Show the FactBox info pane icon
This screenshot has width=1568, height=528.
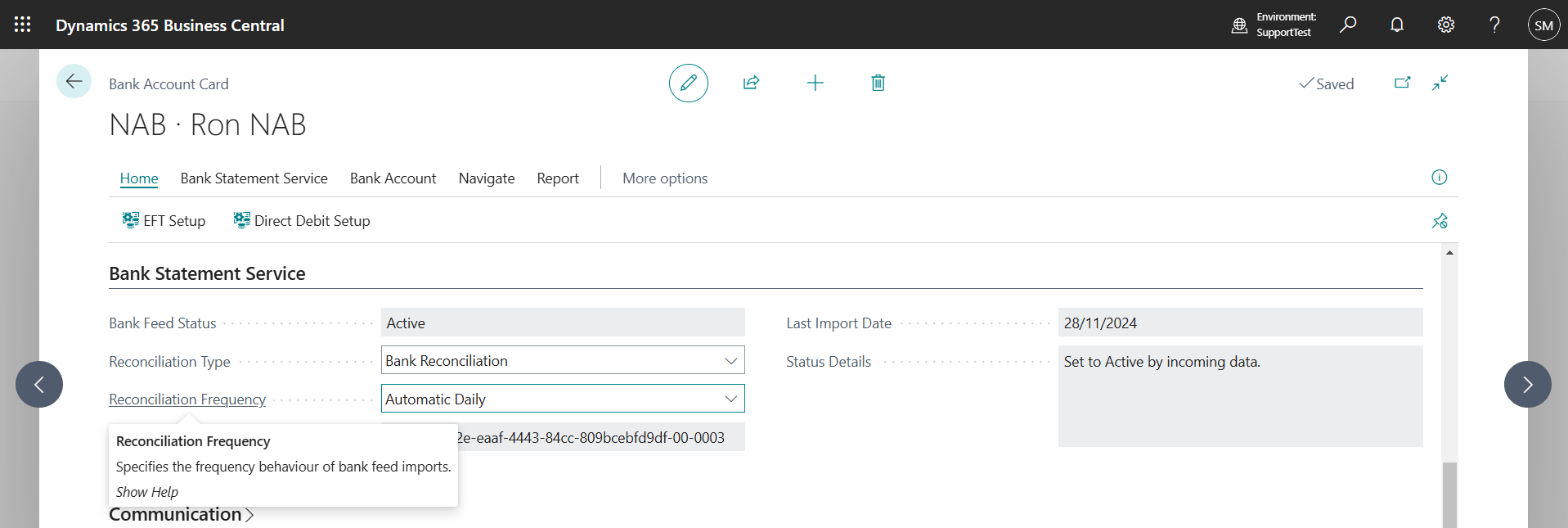(1440, 178)
